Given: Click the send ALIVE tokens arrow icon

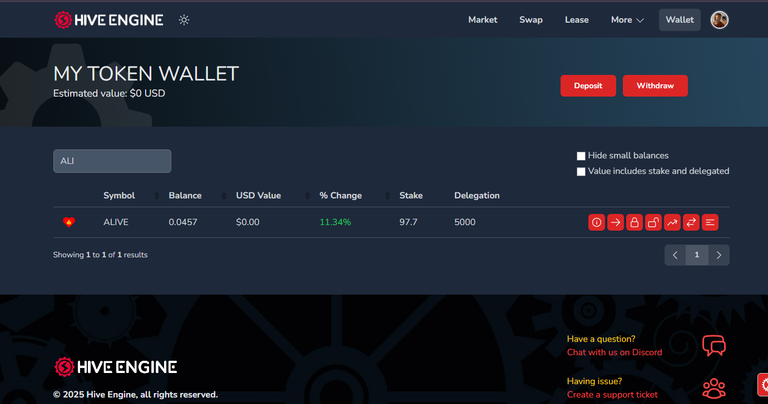Looking at the screenshot, I should click(x=615, y=222).
